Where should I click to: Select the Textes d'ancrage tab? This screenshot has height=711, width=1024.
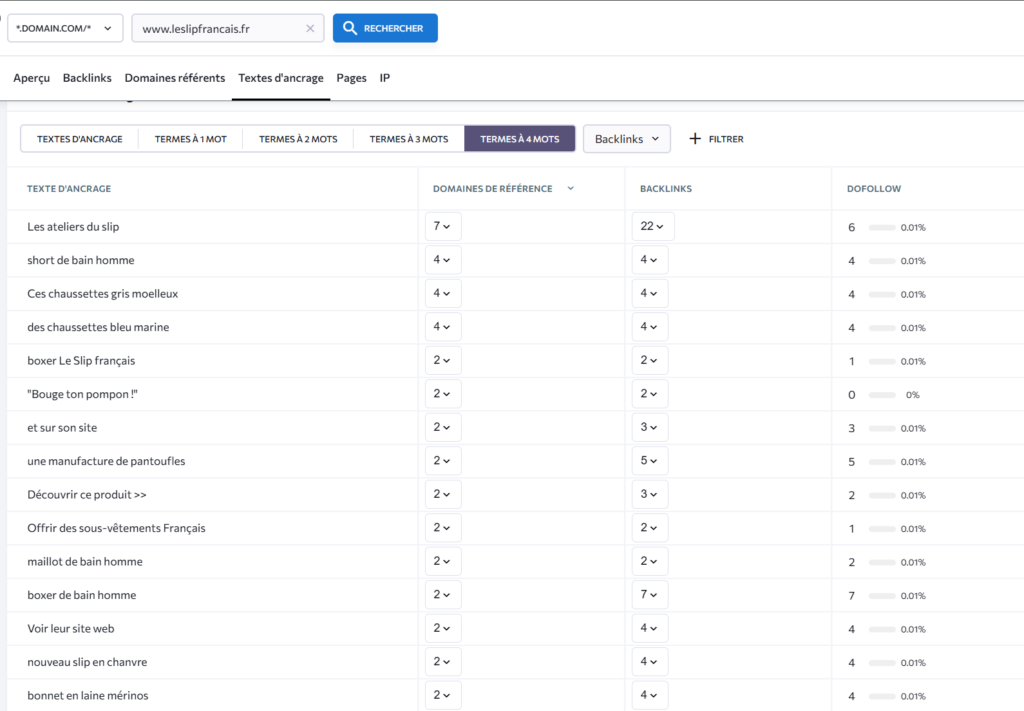[x=281, y=78]
